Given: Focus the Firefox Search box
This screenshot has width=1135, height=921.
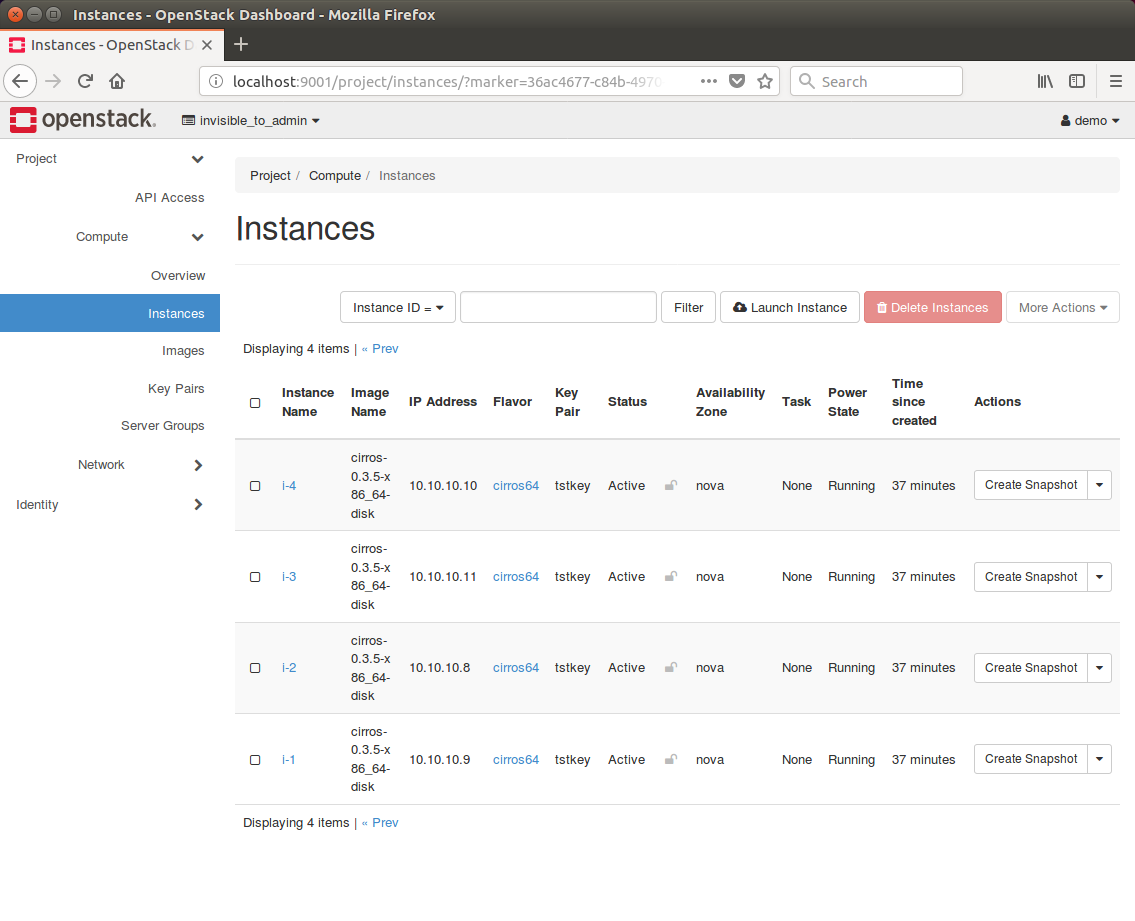Looking at the screenshot, I should pyautogui.click(x=876, y=81).
